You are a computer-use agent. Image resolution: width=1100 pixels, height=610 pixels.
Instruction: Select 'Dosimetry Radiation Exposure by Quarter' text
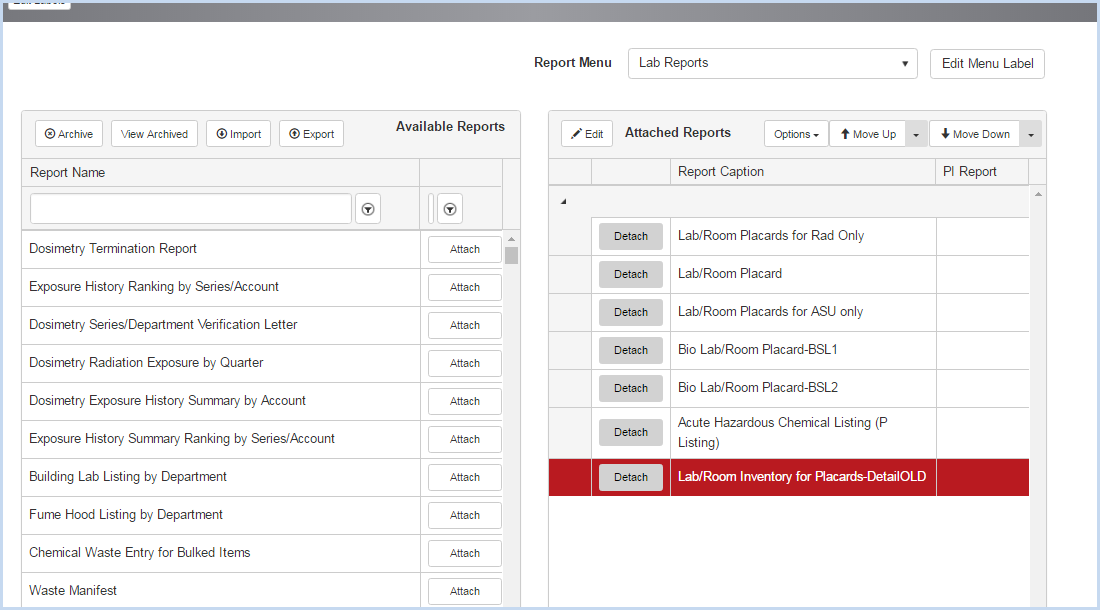[146, 362]
